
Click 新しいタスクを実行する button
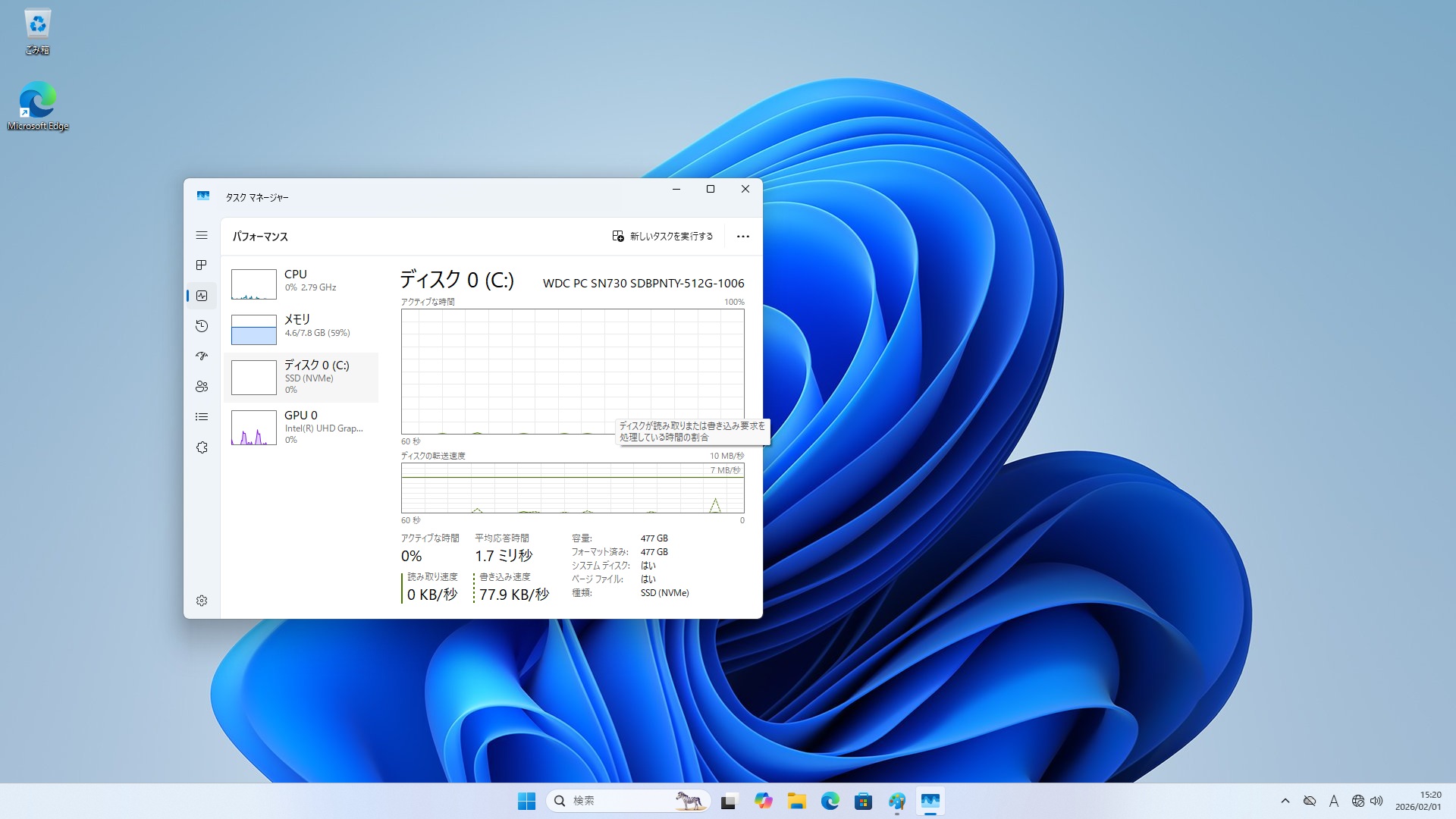(x=663, y=237)
